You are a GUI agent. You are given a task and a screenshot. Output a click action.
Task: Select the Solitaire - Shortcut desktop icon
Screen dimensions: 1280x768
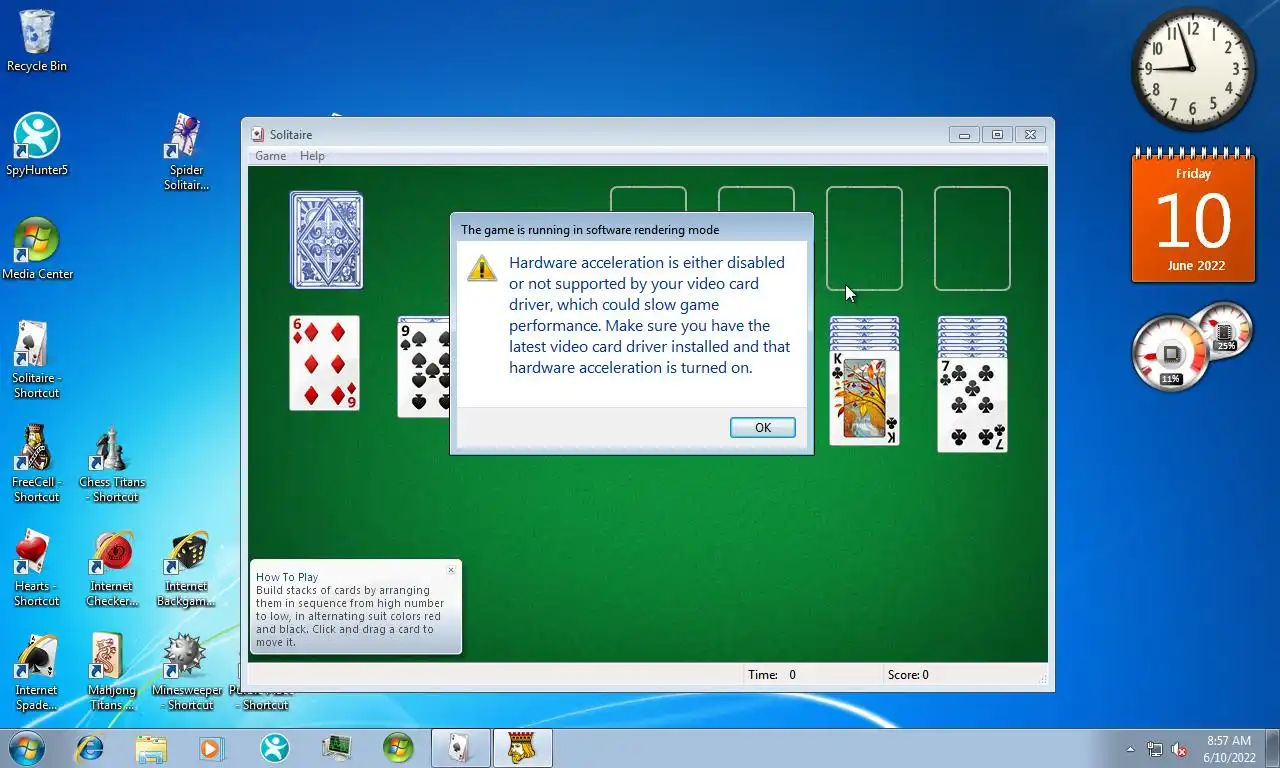pos(37,360)
